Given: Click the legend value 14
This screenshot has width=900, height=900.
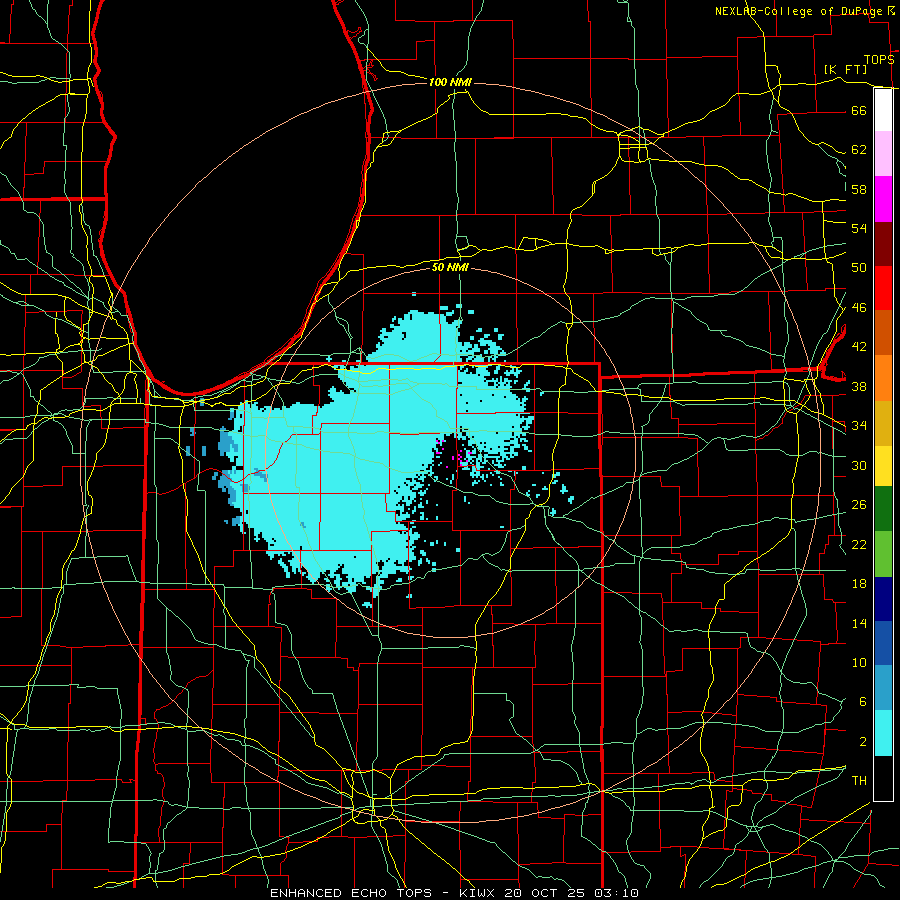Looking at the screenshot, I should point(859,623).
